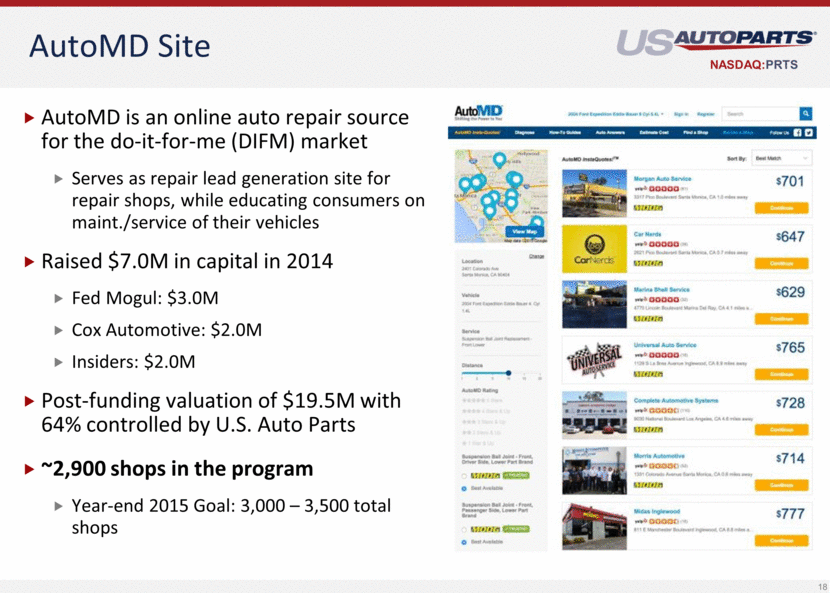Adjust the Distance slider handle

(x=511, y=374)
